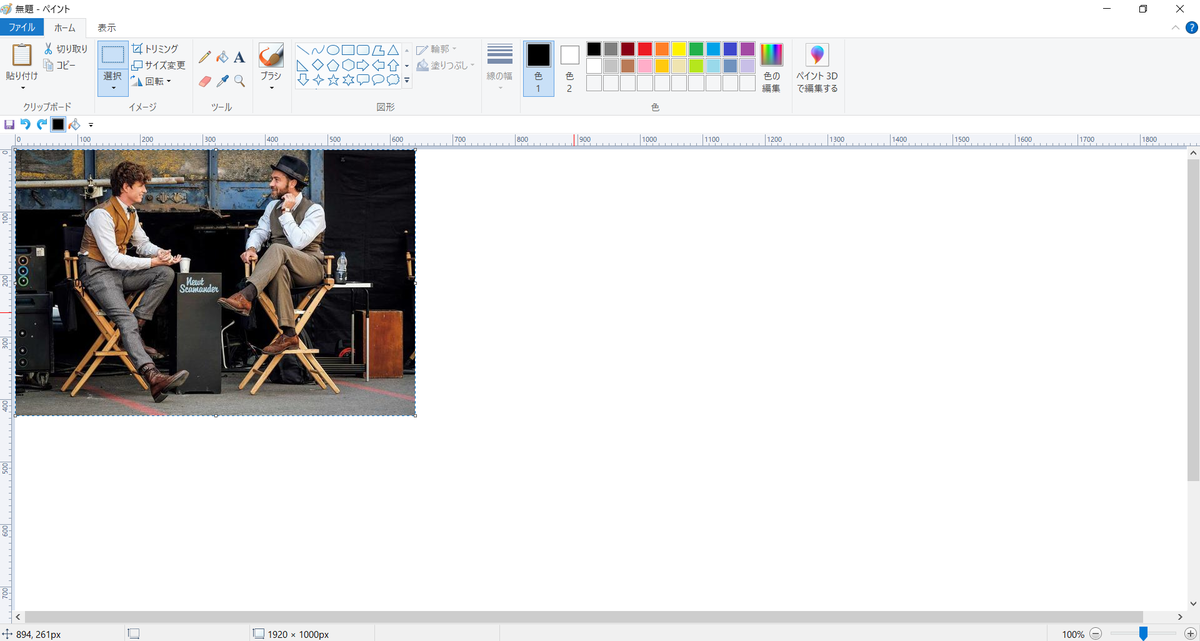Switch to the View (表示) tab
Image resolution: width=1200 pixels, height=641 pixels.
tap(106, 27)
